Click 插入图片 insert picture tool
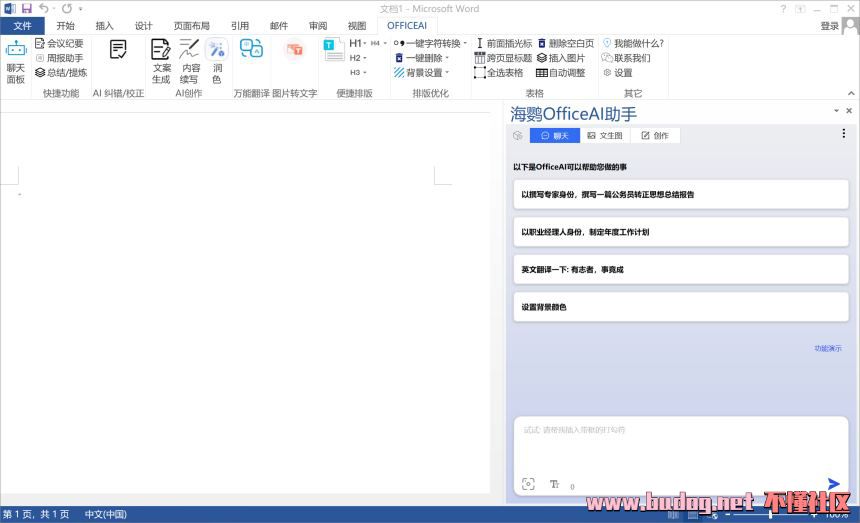The image size is (860, 523). click(x=561, y=58)
